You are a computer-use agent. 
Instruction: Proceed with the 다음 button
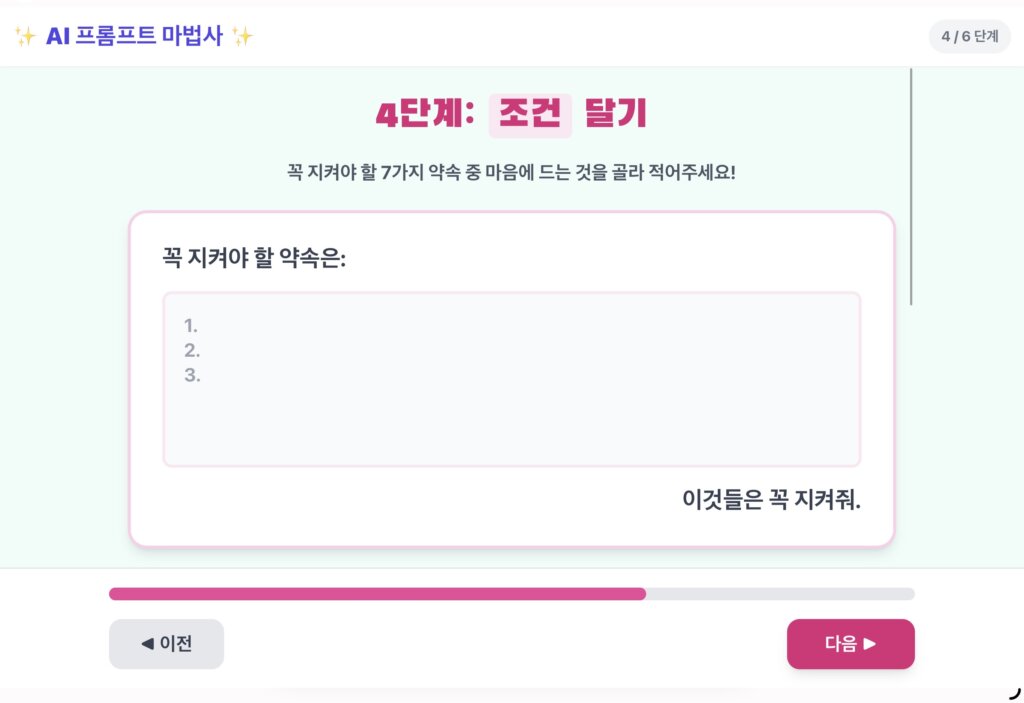point(850,644)
